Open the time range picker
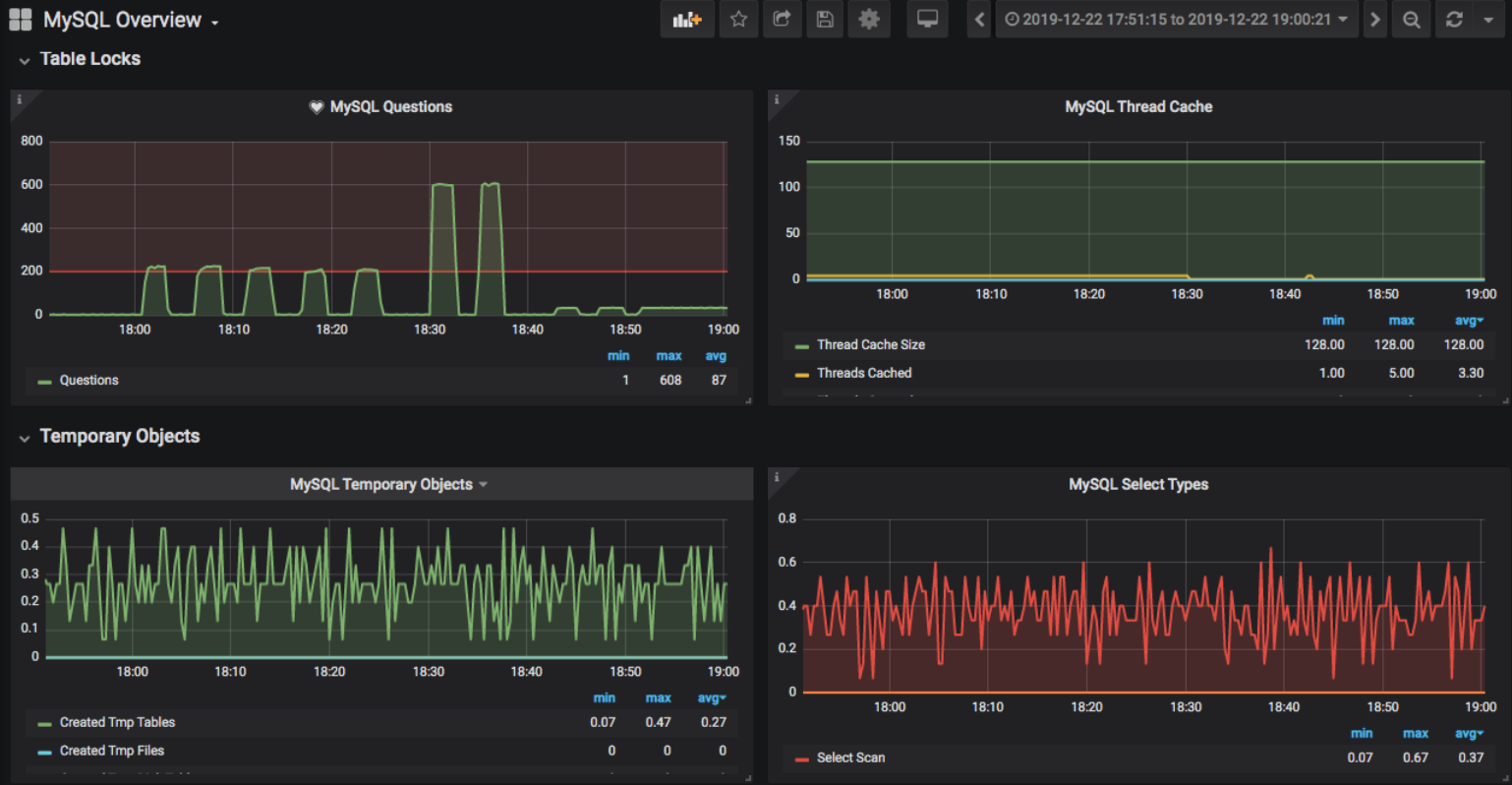1512x785 pixels. click(x=1177, y=20)
